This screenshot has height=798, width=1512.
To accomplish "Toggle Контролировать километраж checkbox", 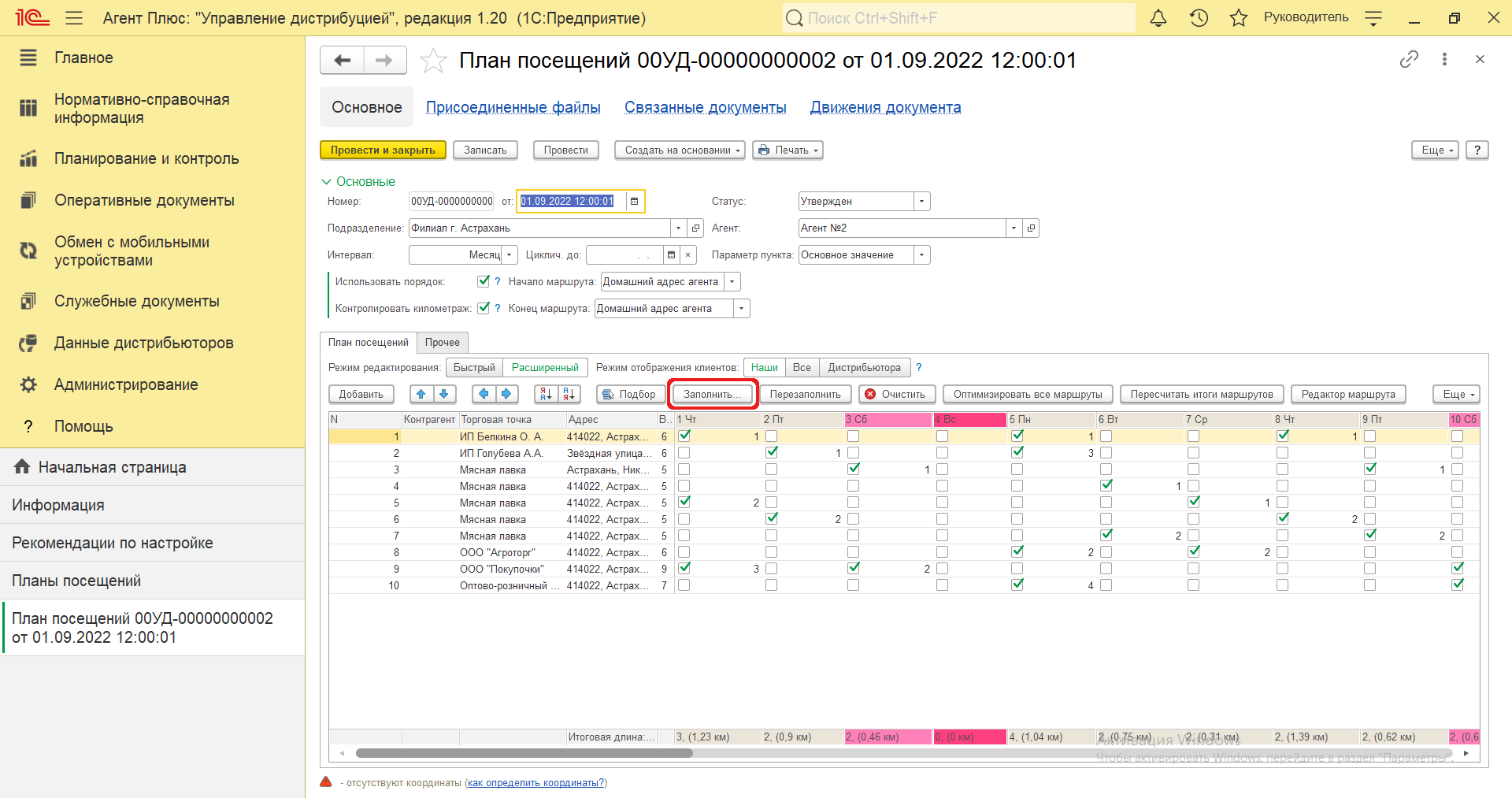I will pyautogui.click(x=484, y=308).
